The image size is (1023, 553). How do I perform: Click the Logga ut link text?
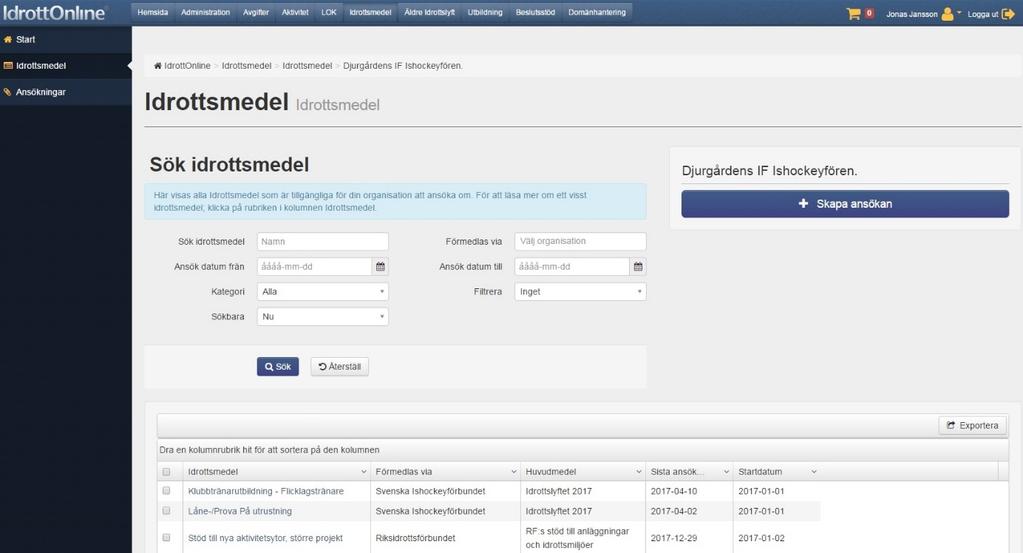tap(983, 14)
